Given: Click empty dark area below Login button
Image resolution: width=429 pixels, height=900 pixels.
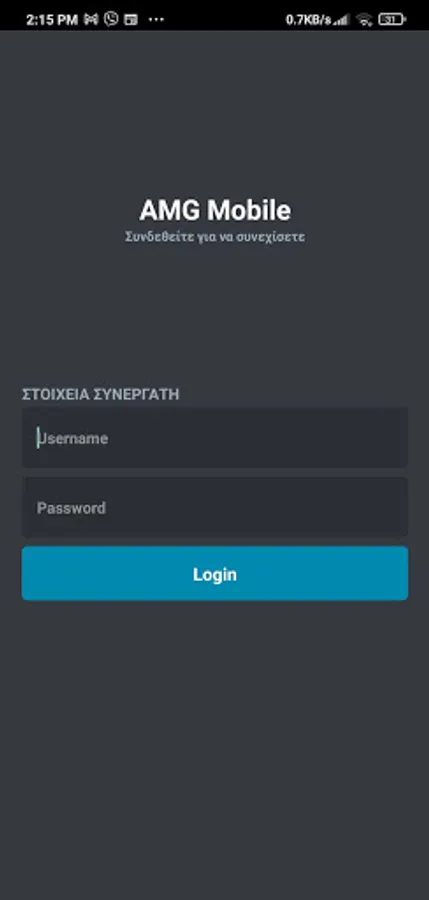Looking at the screenshot, I should point(215,746).
